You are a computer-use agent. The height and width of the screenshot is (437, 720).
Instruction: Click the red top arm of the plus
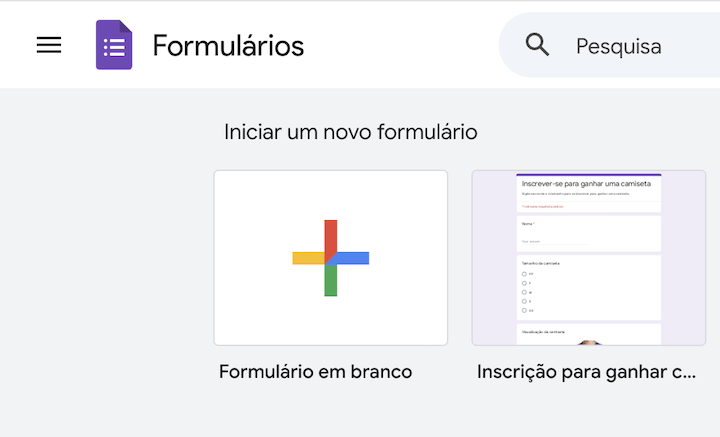coord(331,235)
